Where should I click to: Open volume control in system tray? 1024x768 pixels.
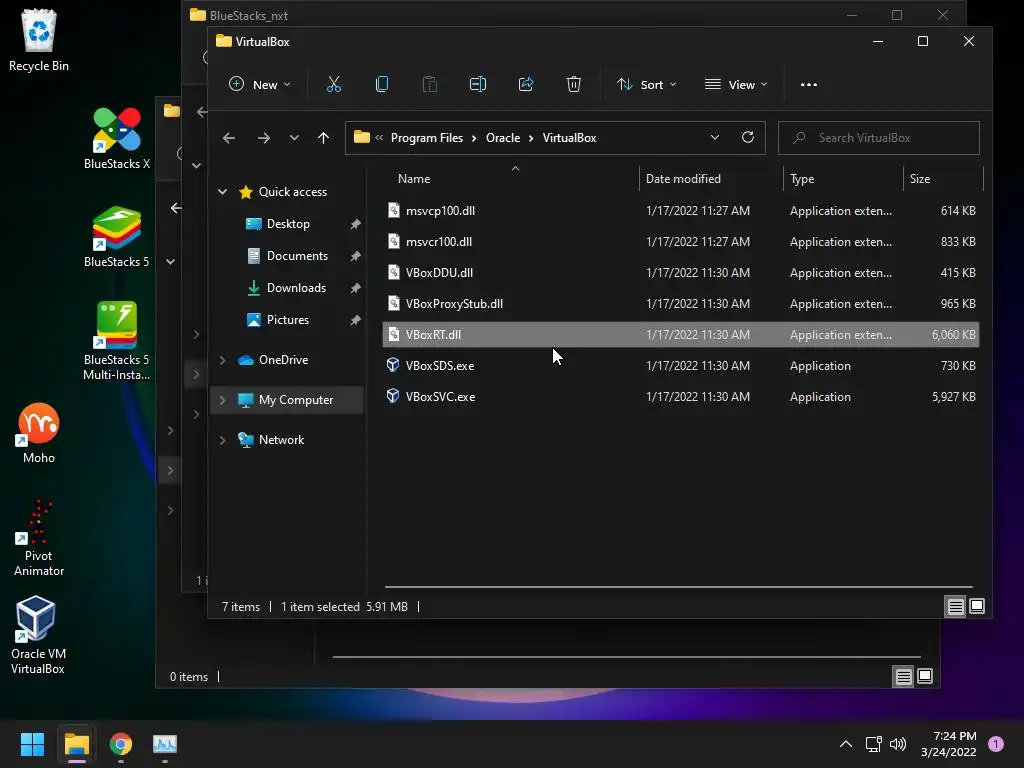[898, 744]
